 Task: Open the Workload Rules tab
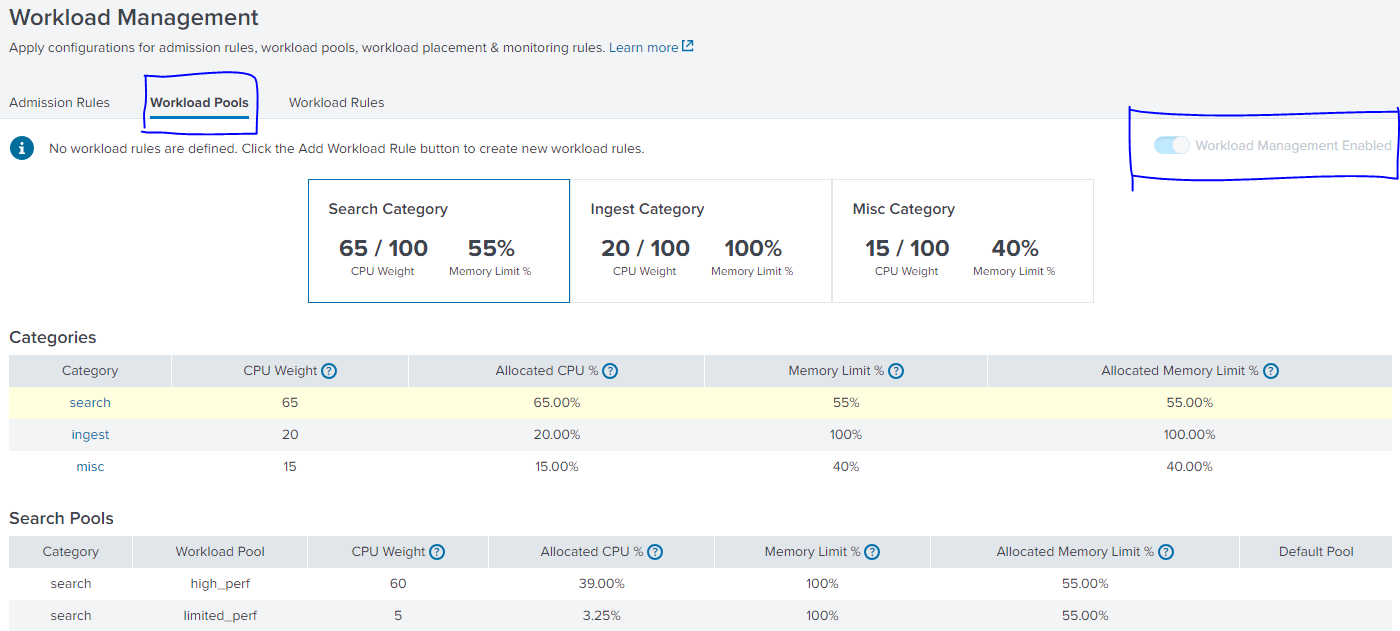(x=336, y=103)
